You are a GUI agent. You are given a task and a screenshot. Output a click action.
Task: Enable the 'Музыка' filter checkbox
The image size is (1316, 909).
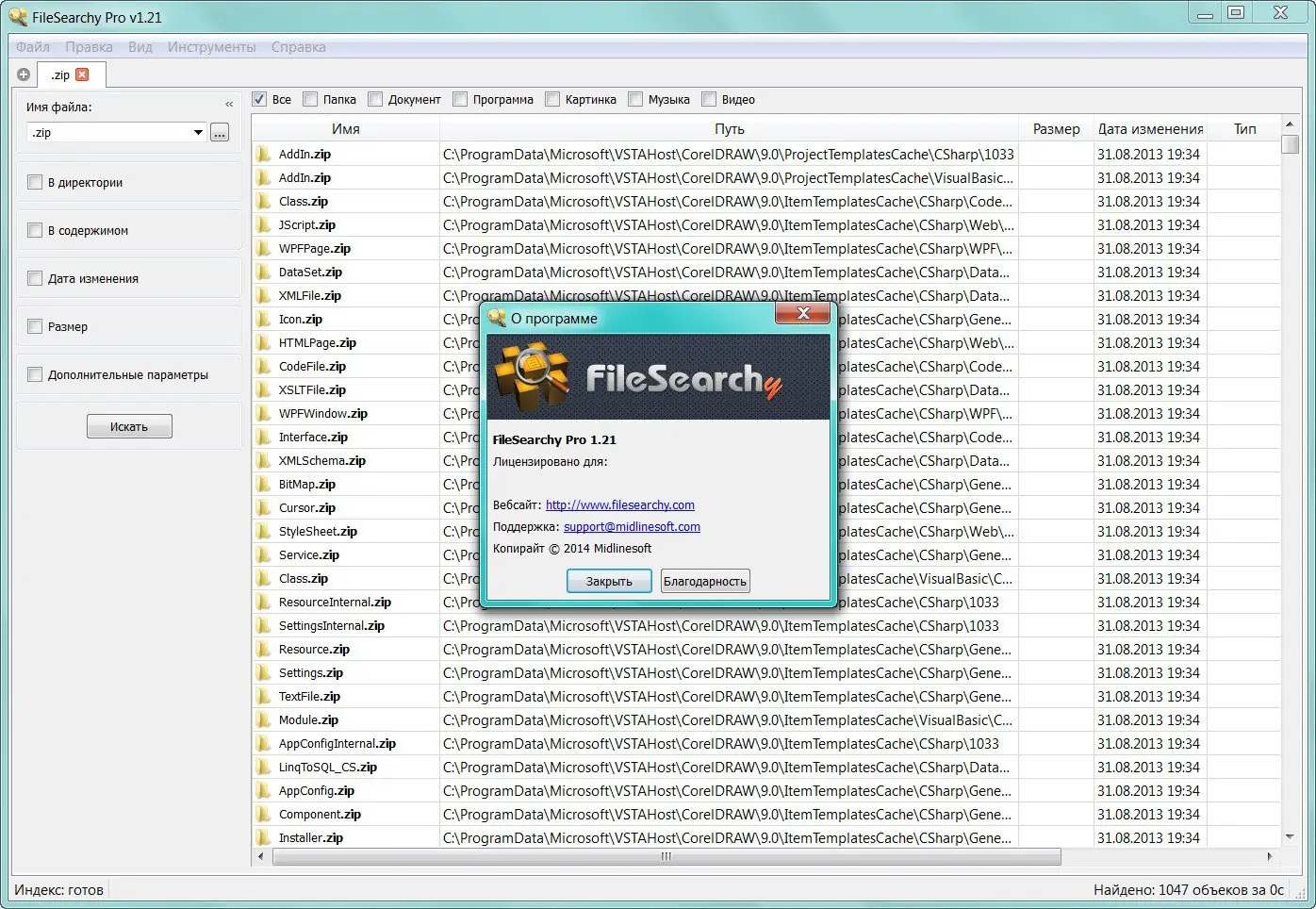635,99
